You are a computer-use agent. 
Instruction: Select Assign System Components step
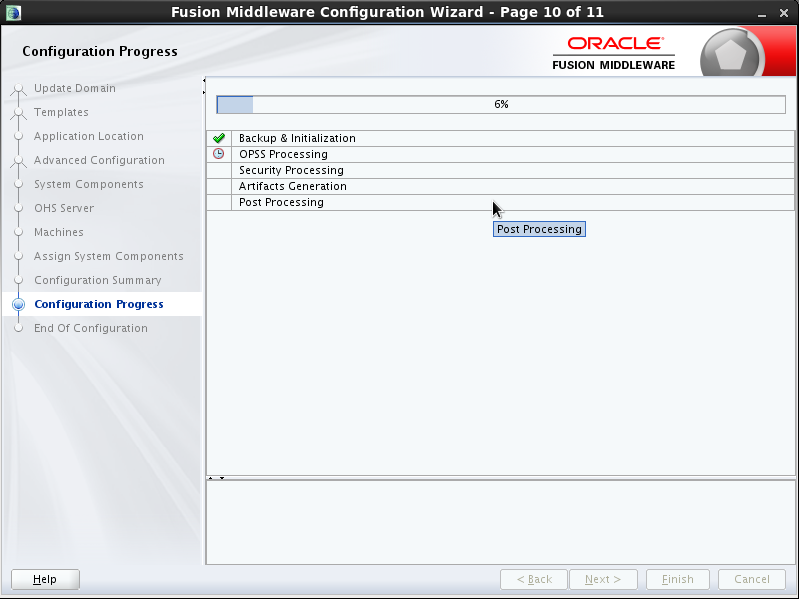tap(109, 256)
